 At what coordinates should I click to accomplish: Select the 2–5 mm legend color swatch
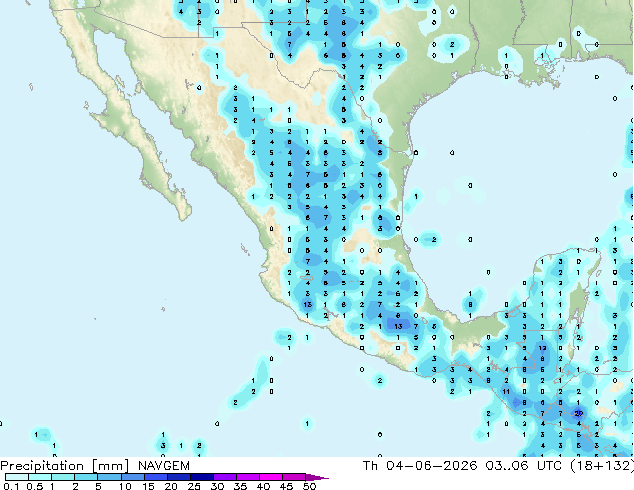coord(86,477)
